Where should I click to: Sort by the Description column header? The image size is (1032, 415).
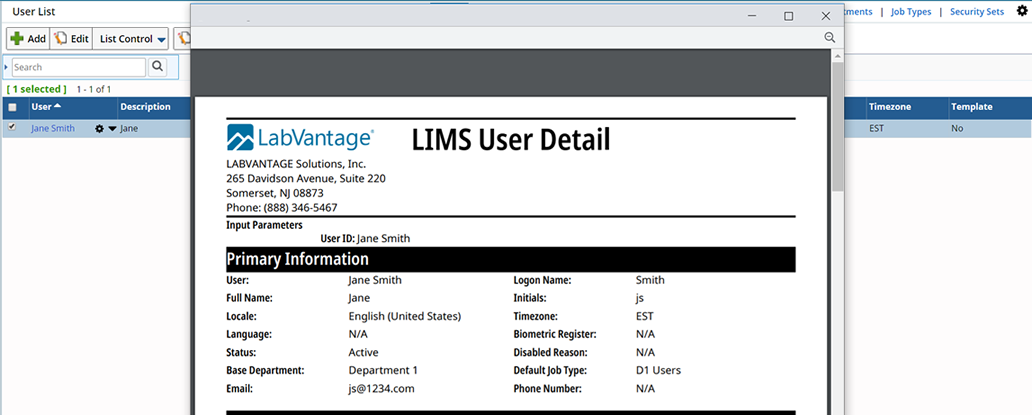(145, 107)
